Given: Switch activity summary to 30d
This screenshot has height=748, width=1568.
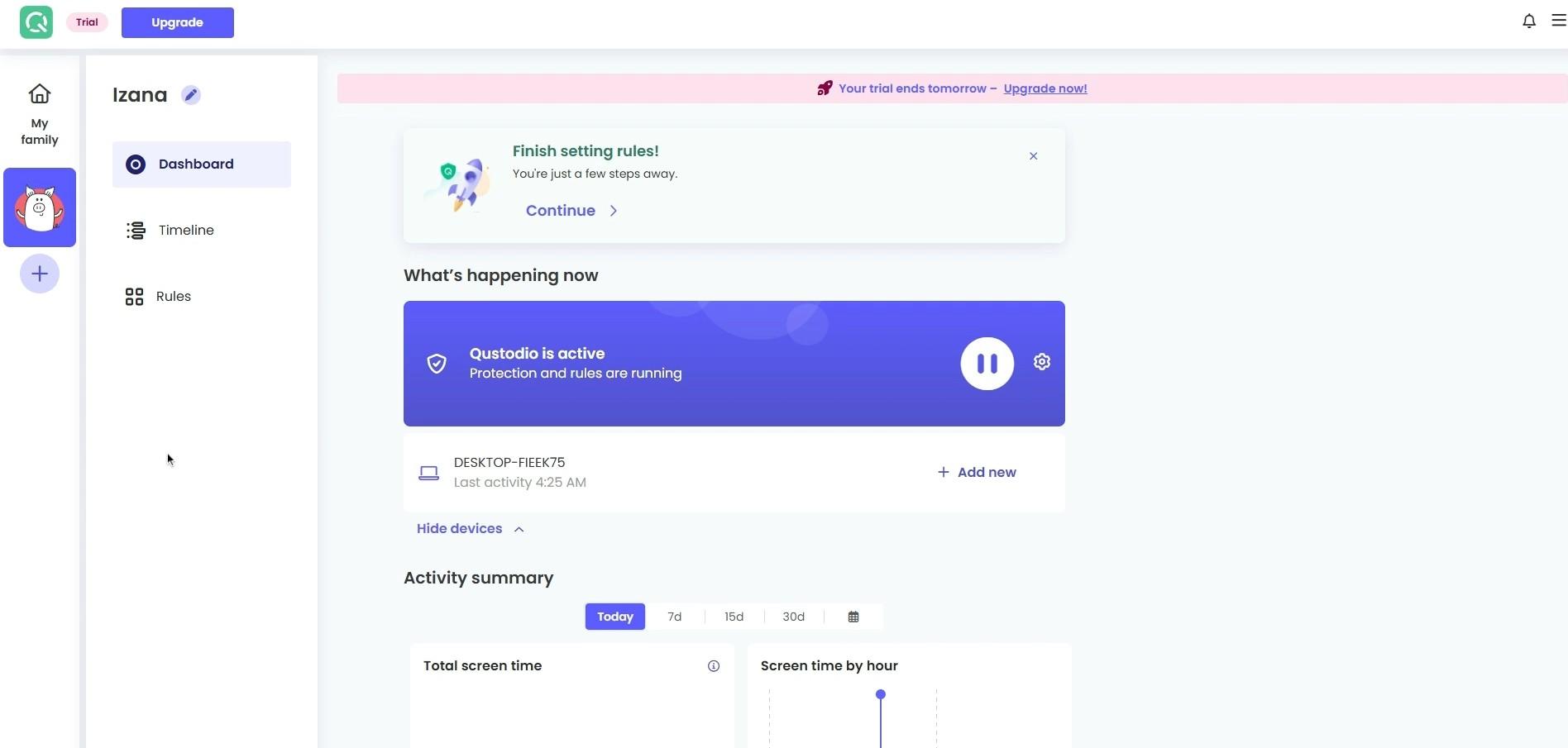Looking at the screenshot, I should 794,617.
